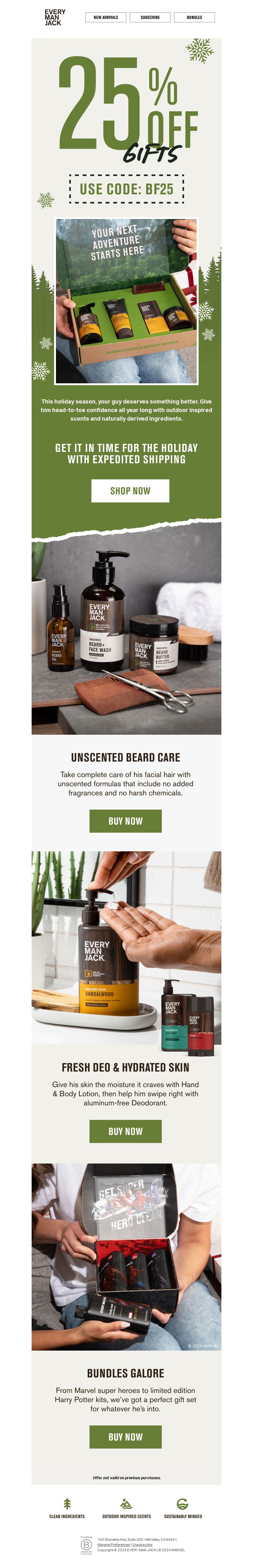Click Buy Now under Unscented Beard Care
The width and height of the screenshot is (253, 1568).
[x=126, y=821]
